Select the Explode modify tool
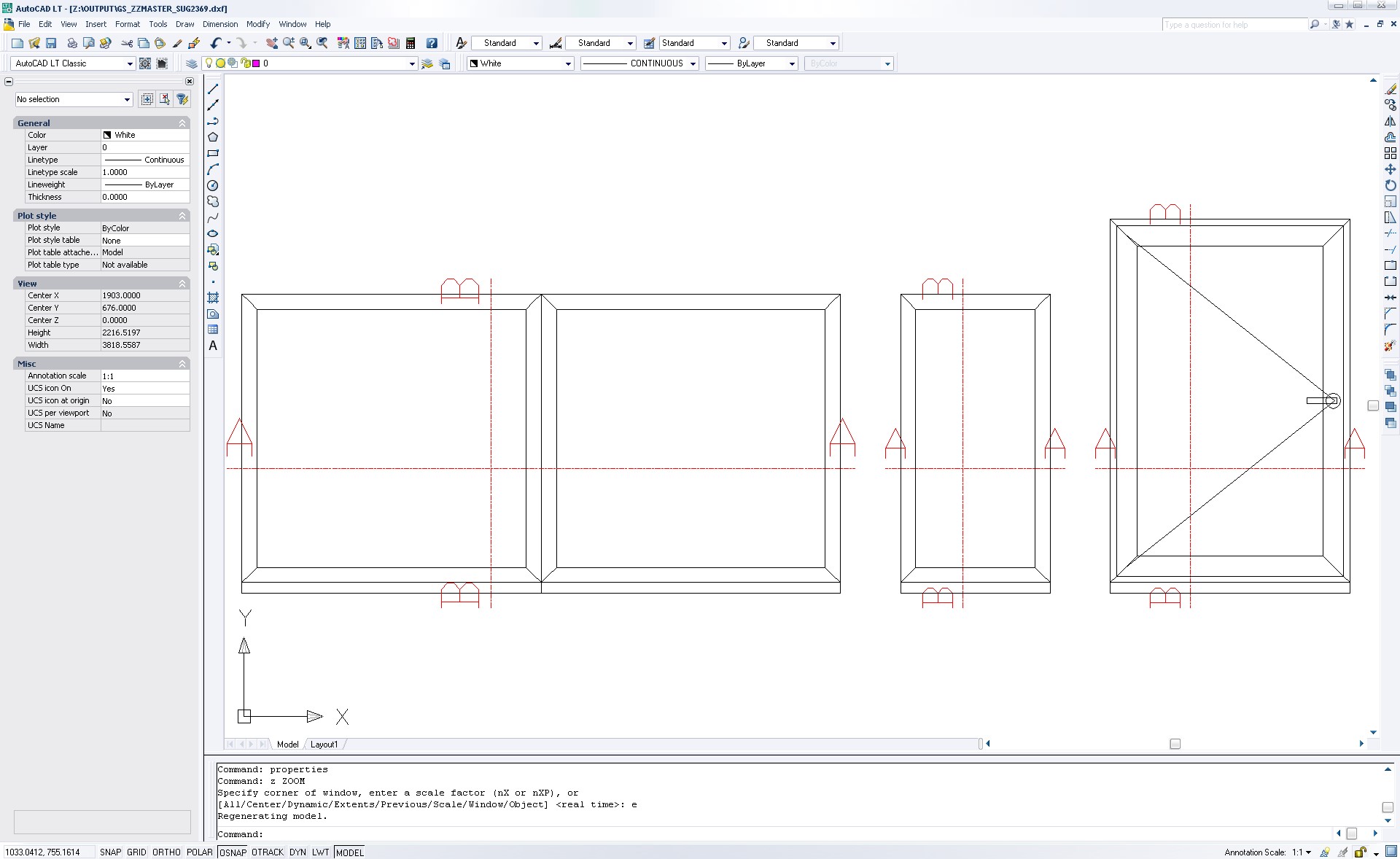 pyautogui.click(x=1391, y=346)
